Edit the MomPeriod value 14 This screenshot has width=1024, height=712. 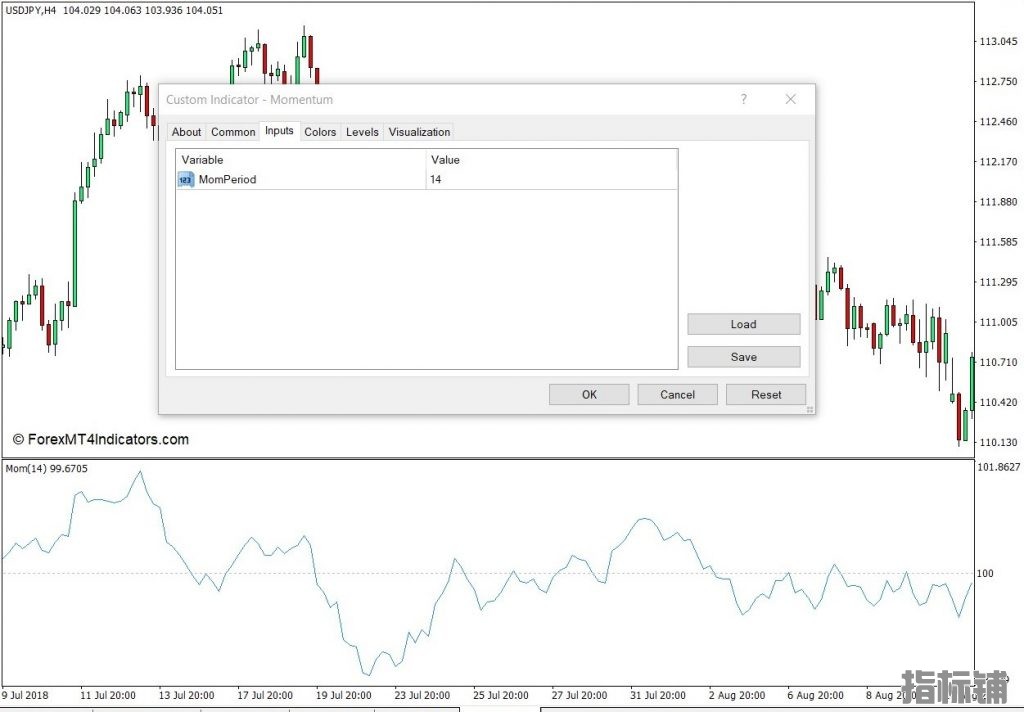[551, 180]
